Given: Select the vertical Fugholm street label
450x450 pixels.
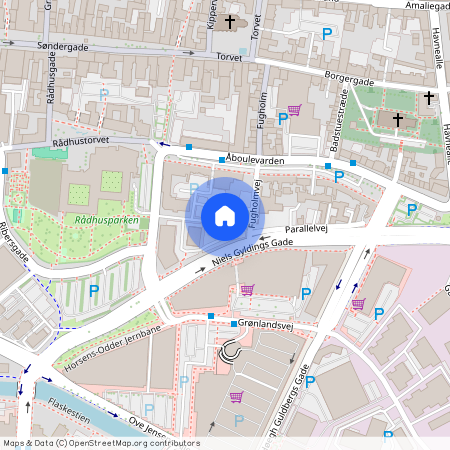Looking at the screenshot, I should (262, 110).
